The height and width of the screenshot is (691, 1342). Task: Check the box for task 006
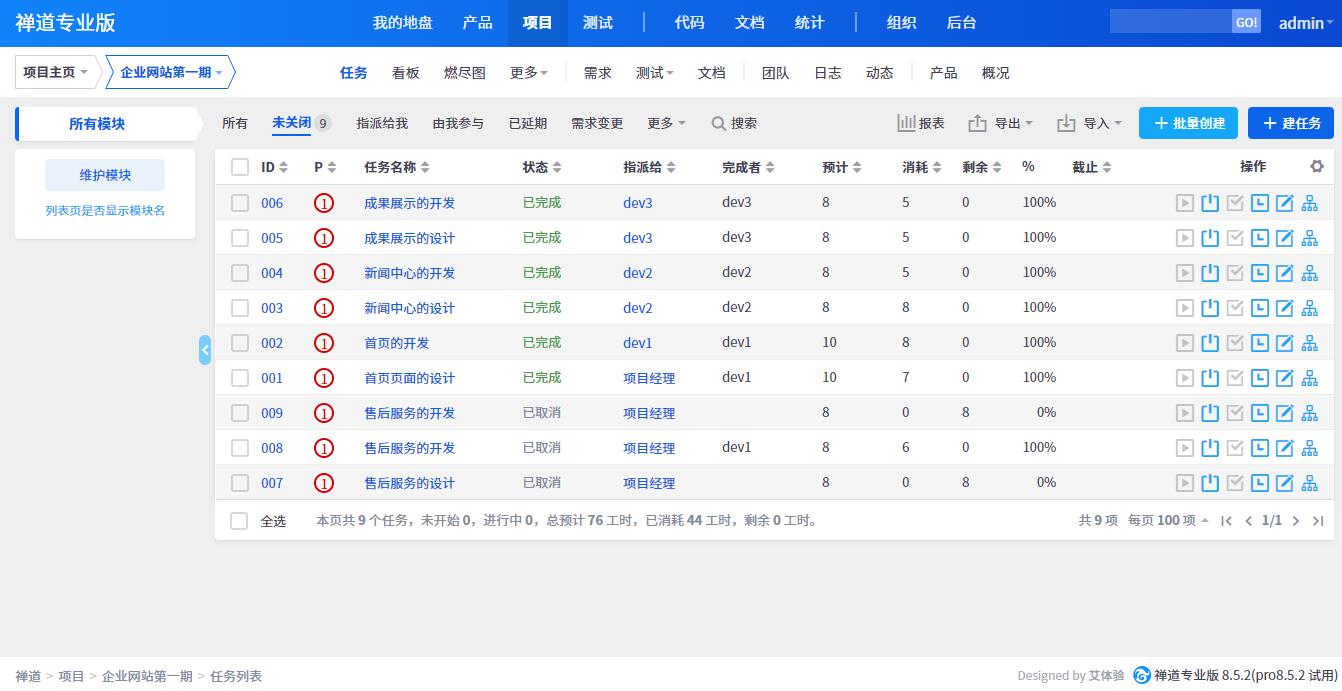tap(240, 203)
